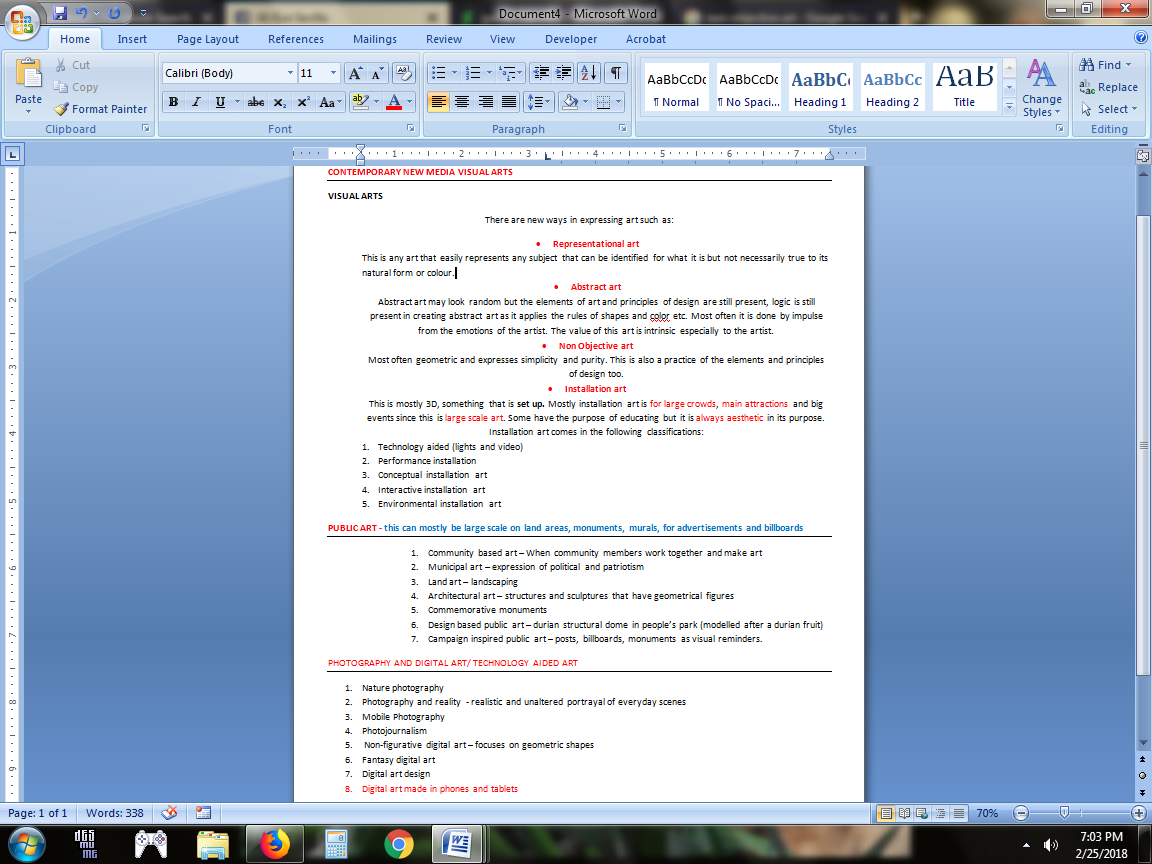
Task: Increase paragraph indent
Action: click(564, 73)
